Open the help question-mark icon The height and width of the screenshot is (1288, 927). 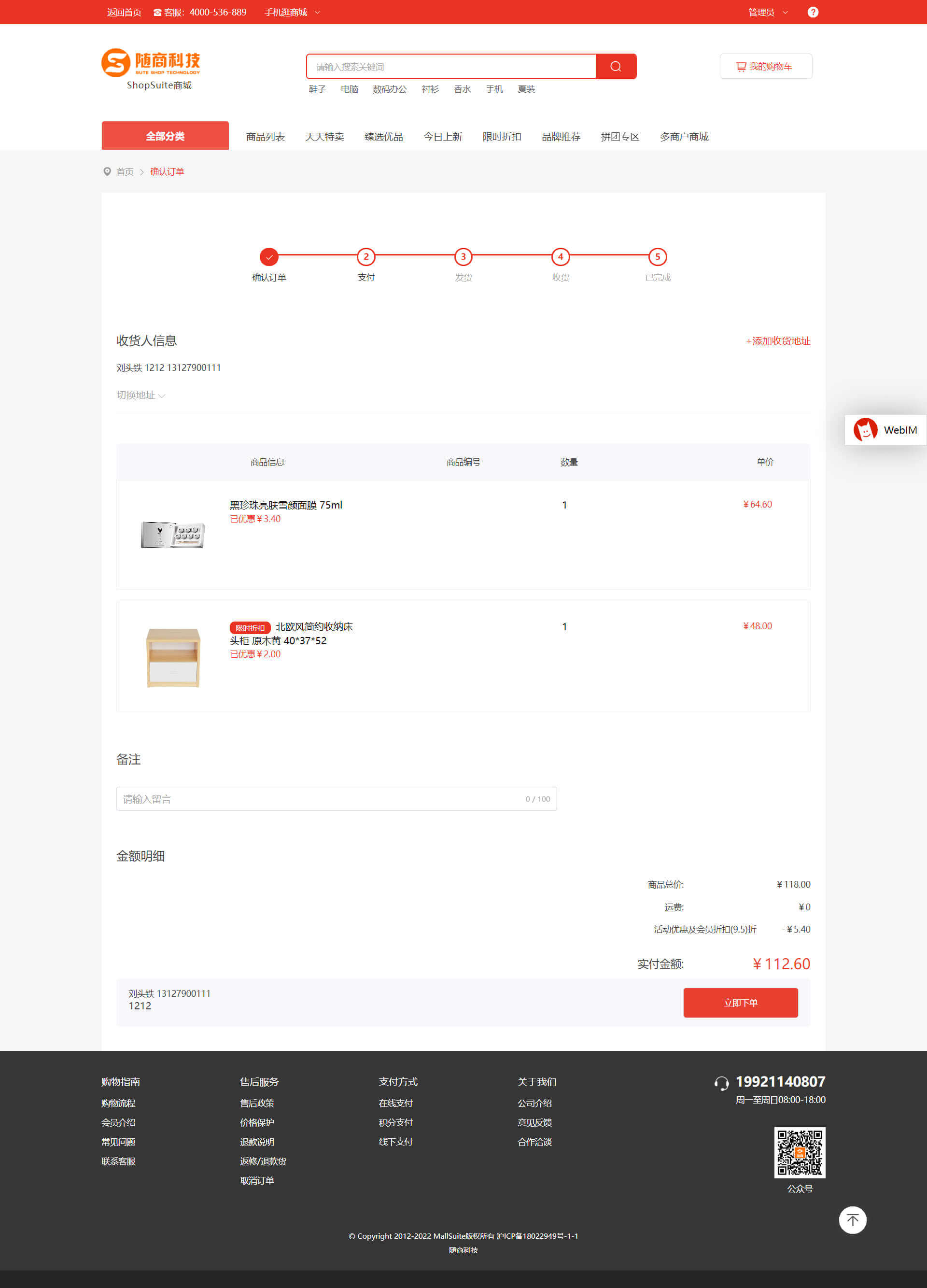coord(812,12)
